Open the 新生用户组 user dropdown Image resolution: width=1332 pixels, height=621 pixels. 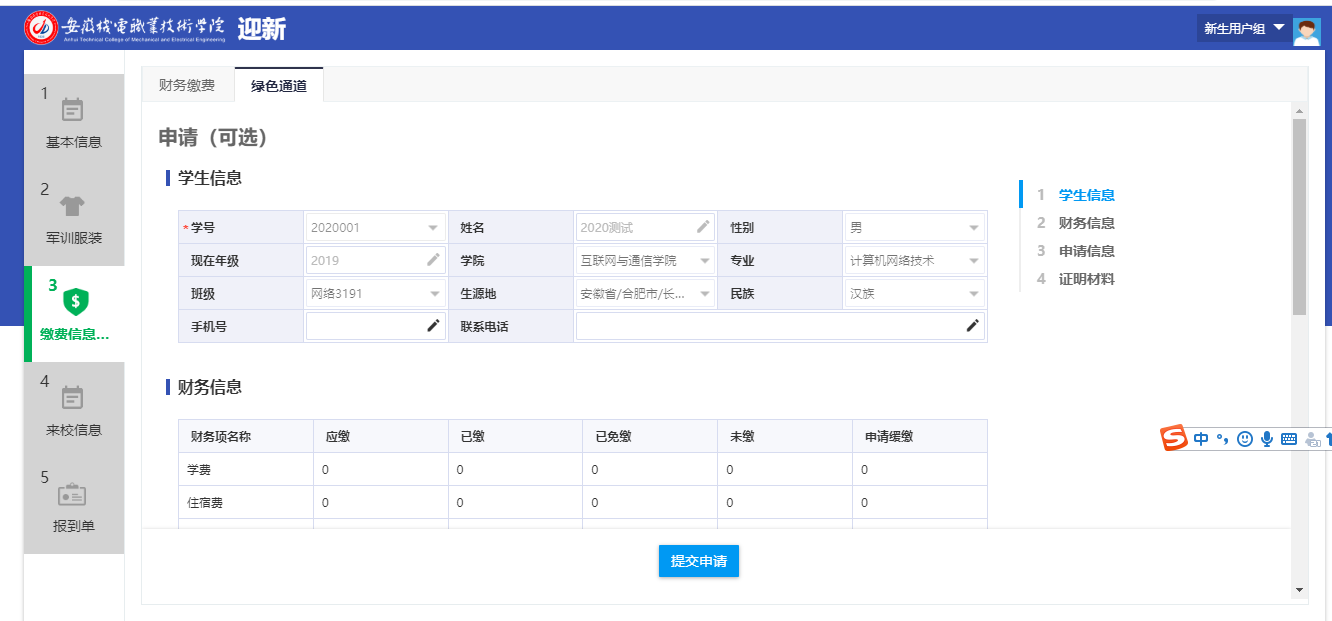(x=1244, y=29)
